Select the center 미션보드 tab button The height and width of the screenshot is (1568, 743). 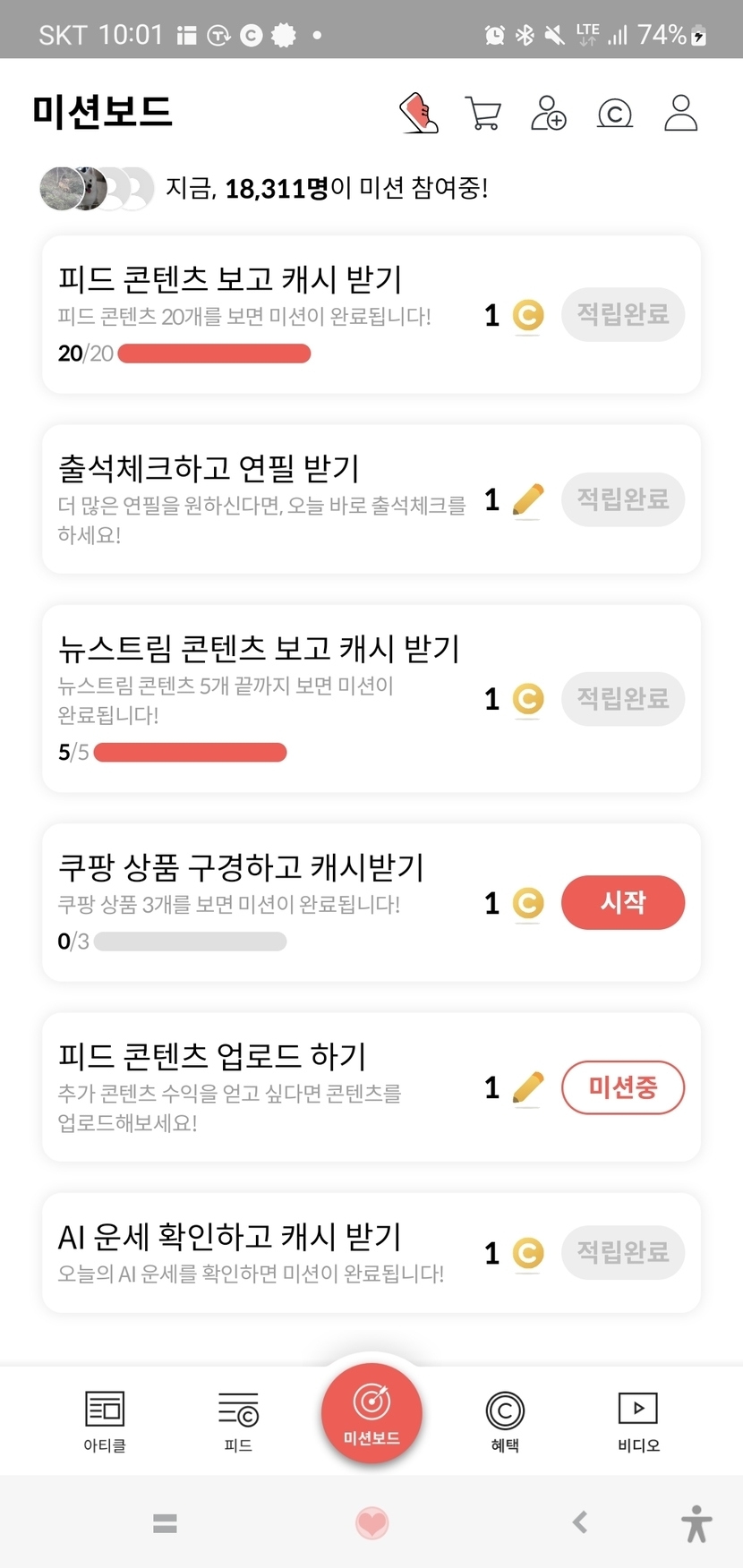click(371, 1413)
